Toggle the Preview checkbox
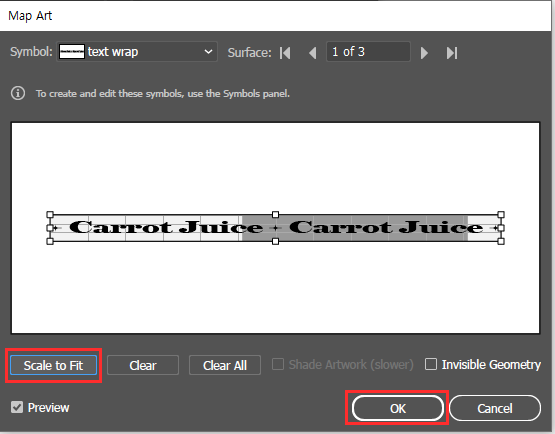 pos(17,407)
